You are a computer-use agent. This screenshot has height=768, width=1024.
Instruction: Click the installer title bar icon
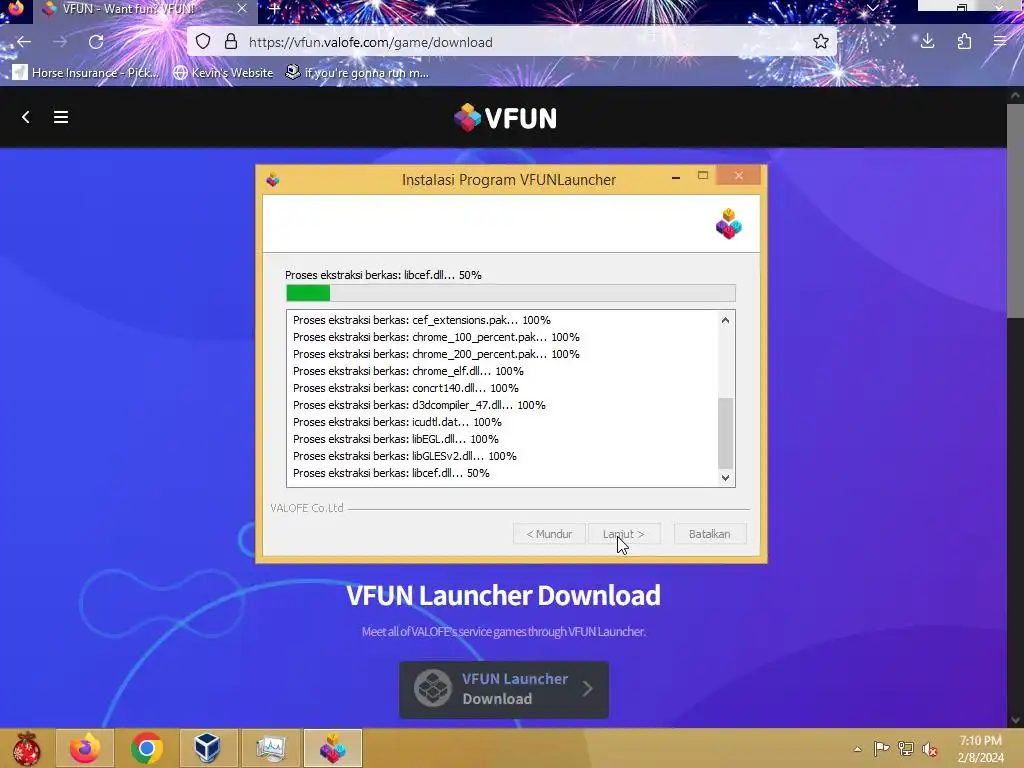point(273,180)
